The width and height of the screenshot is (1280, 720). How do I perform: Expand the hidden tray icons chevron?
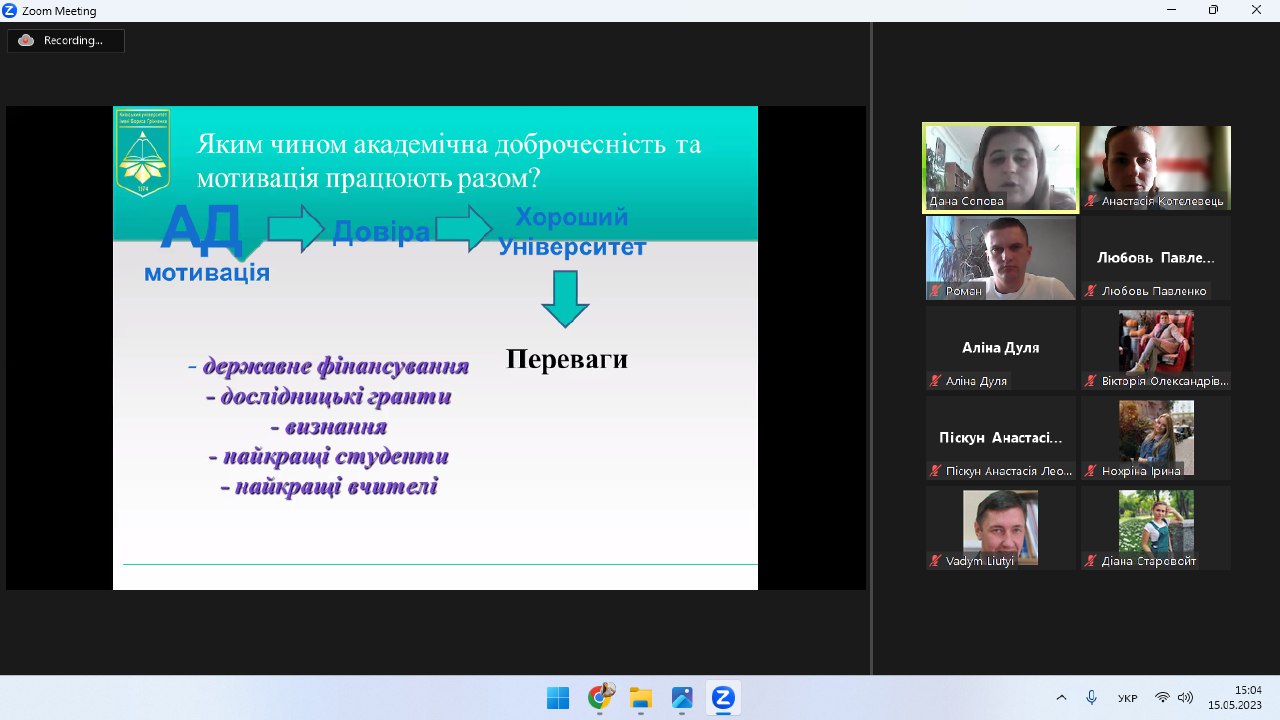pos(1062,698)
